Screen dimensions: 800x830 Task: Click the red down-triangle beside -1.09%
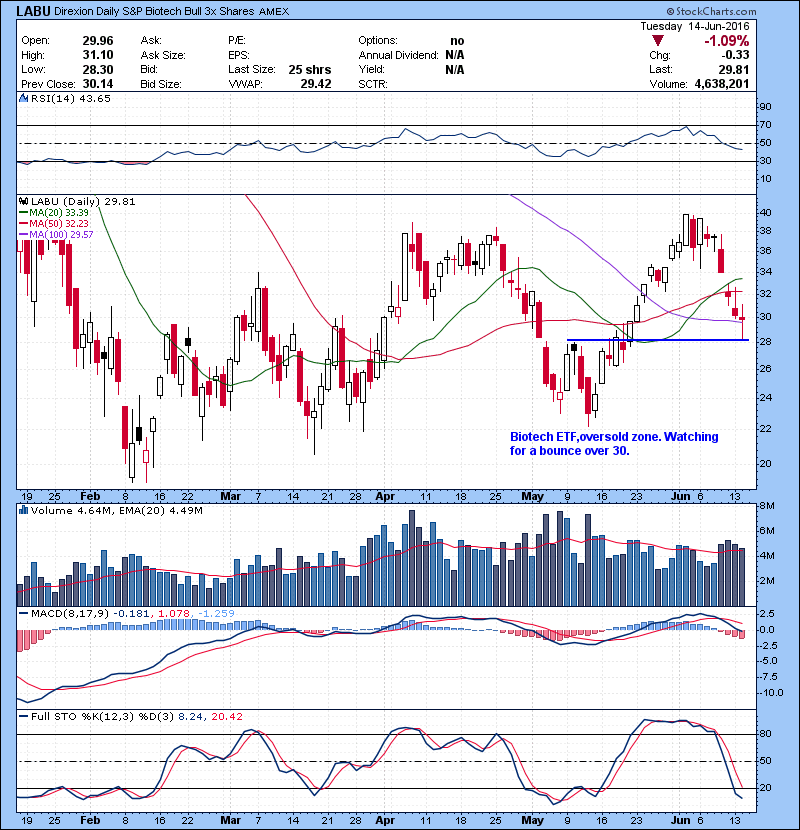point(658,41)
